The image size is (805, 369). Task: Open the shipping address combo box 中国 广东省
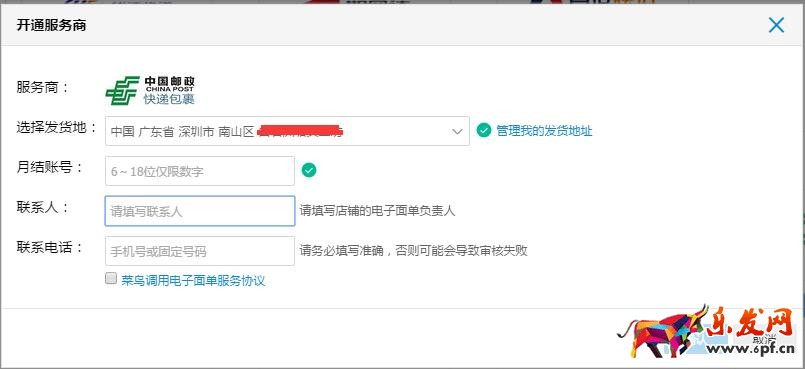(x=288, y=131)
